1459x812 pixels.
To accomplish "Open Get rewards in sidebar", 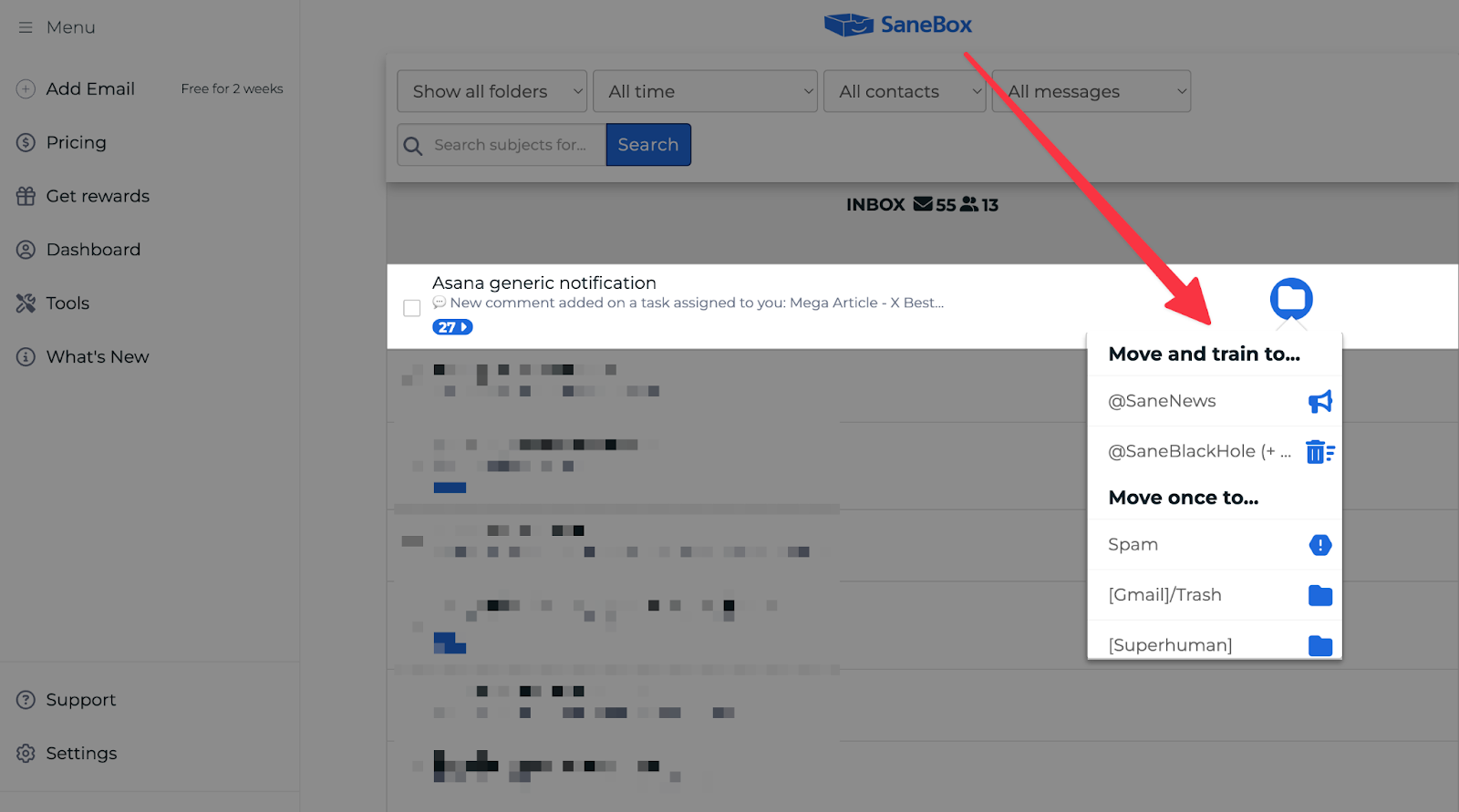I will point(98,196).
